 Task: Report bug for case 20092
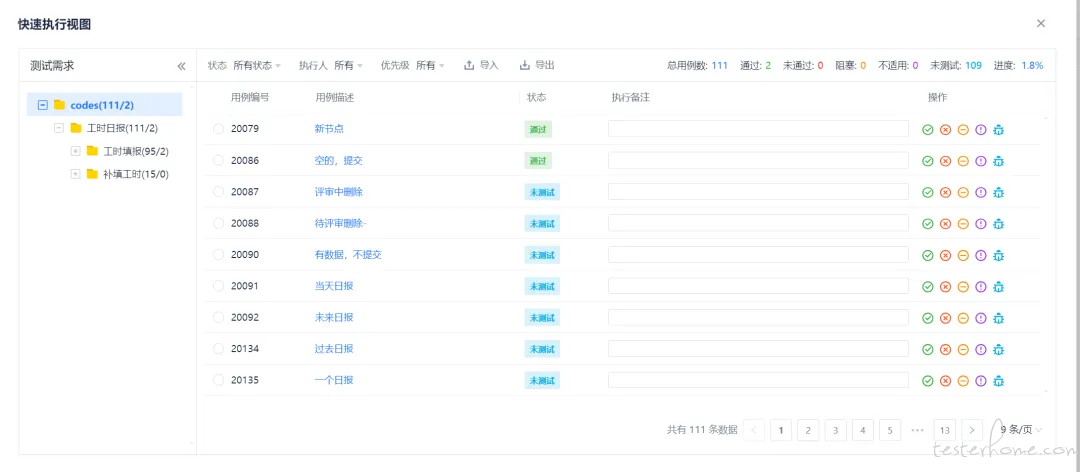pos(999,318)
